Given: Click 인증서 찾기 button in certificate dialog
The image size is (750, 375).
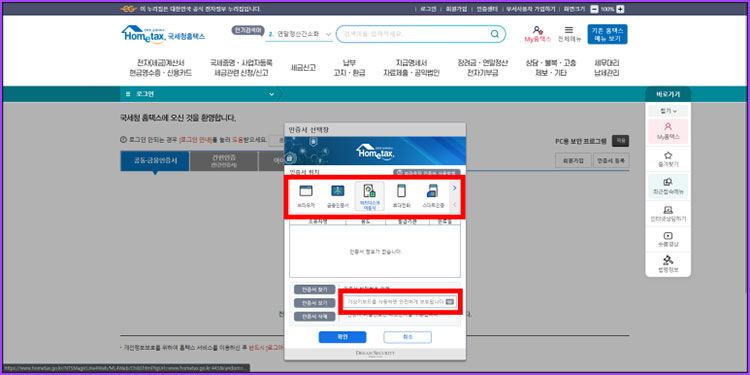Looking at the screenshot, I should point(314,290).
